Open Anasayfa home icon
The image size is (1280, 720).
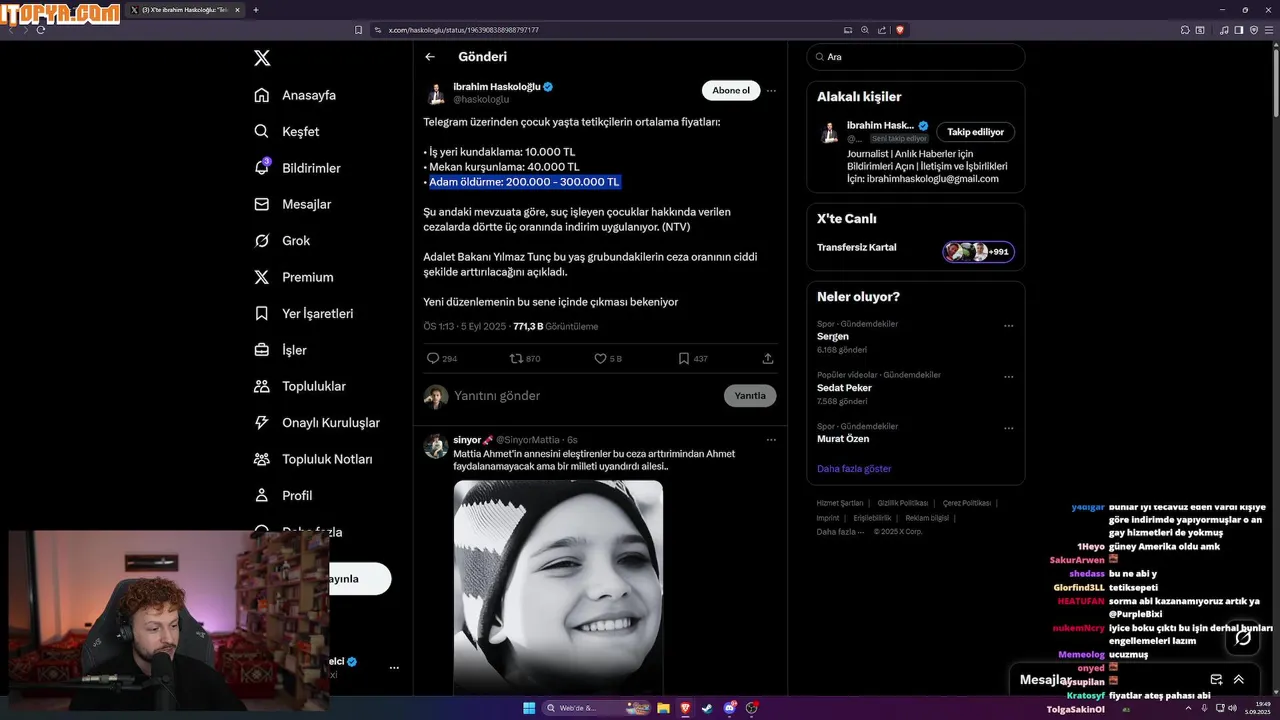coord(261,95)
